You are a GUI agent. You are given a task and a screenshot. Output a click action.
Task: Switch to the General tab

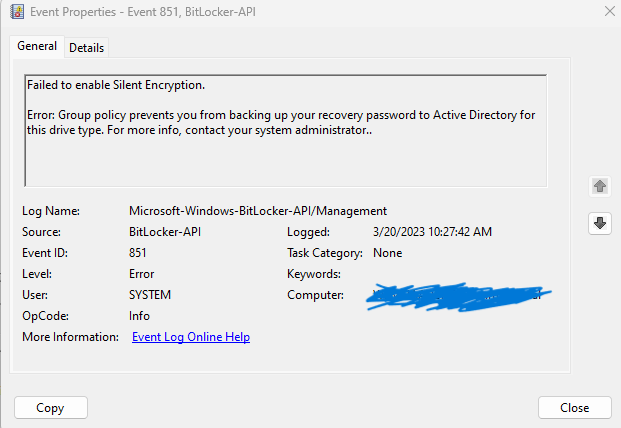pos(37,46)
